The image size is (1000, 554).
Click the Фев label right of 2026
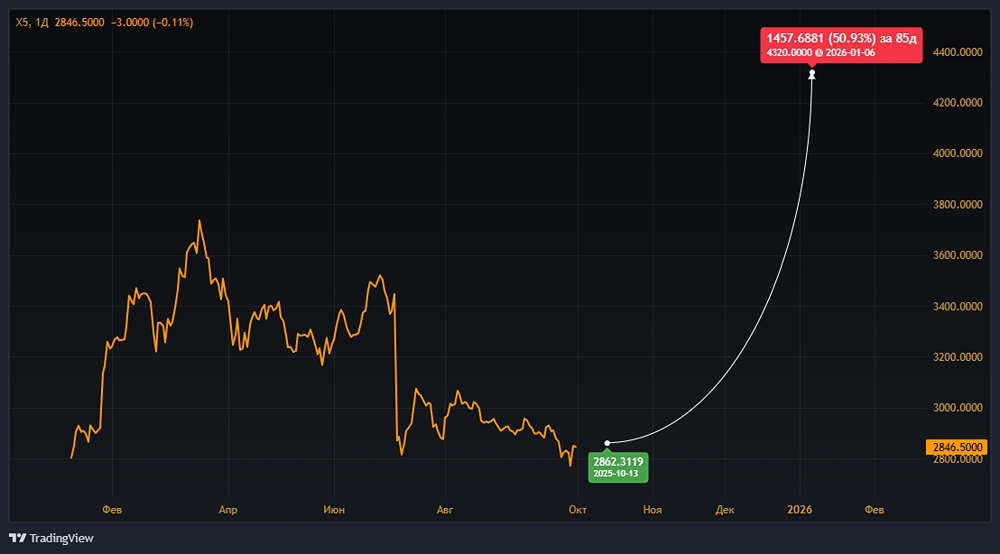click(x=874, y=510)
